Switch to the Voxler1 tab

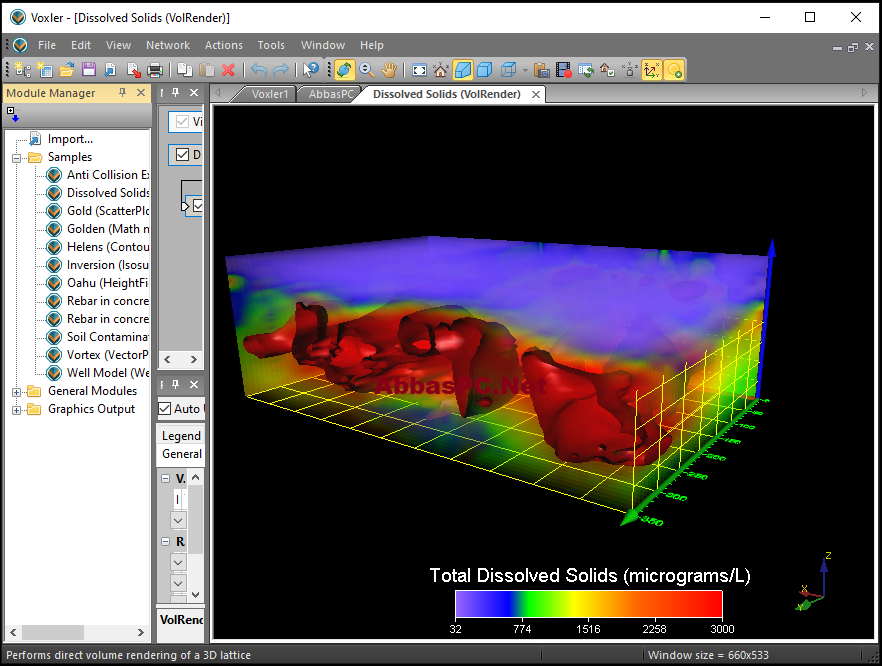tap(269, 94)
